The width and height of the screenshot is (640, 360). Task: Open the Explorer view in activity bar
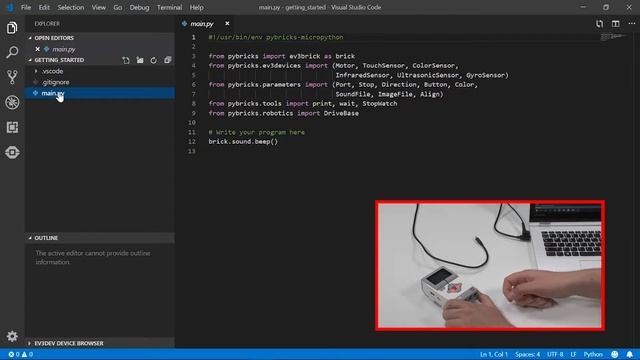(x=12, y=28)
